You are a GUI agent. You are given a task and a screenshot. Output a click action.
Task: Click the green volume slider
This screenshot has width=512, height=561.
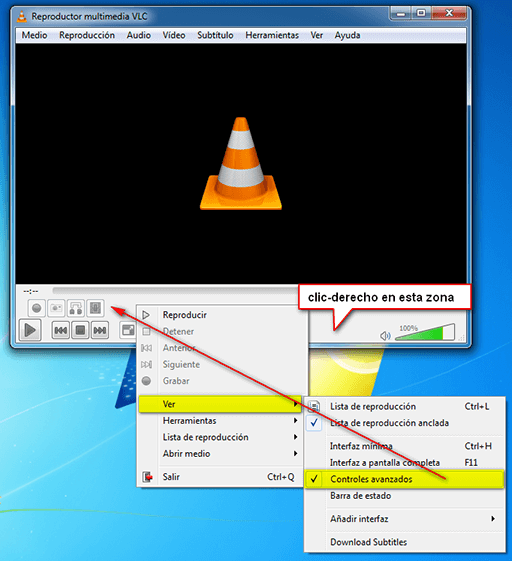(424, 333)
